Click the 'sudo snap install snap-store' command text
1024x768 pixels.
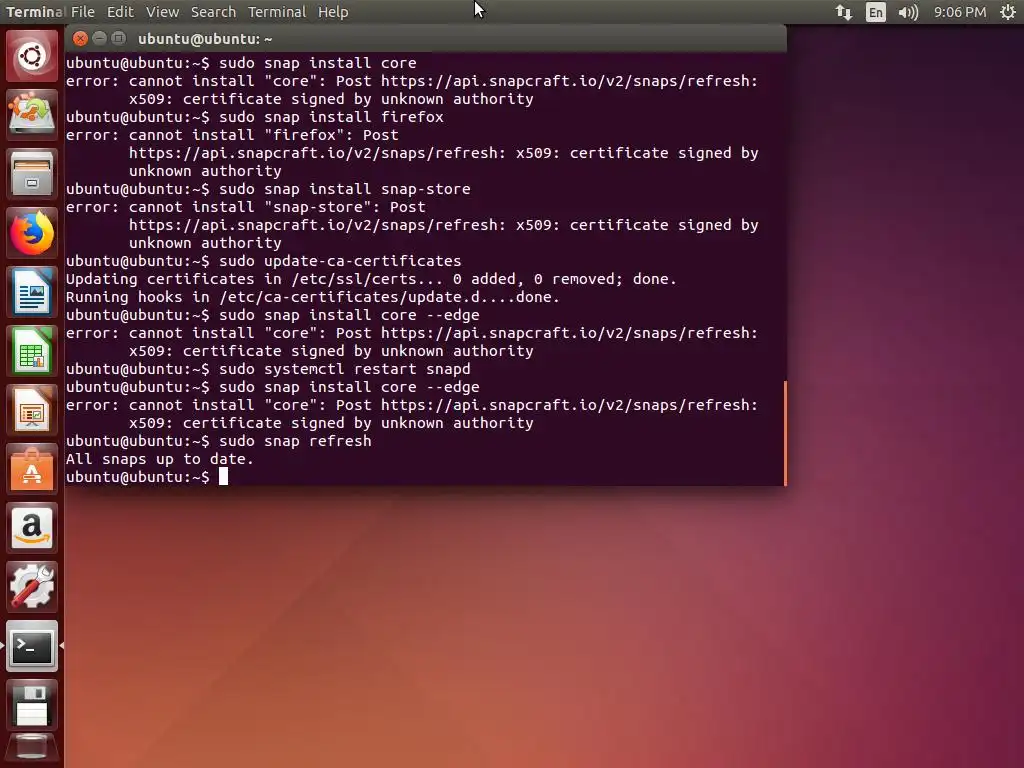(x=345, y=189)
